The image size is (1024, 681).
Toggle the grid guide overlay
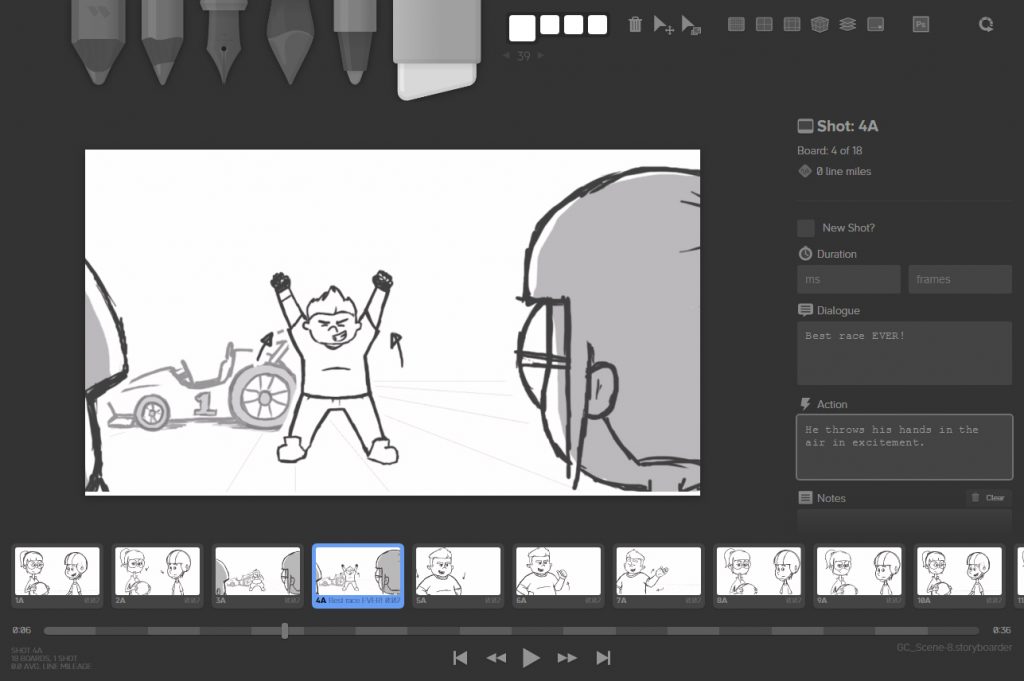click(x=736, y=25)
